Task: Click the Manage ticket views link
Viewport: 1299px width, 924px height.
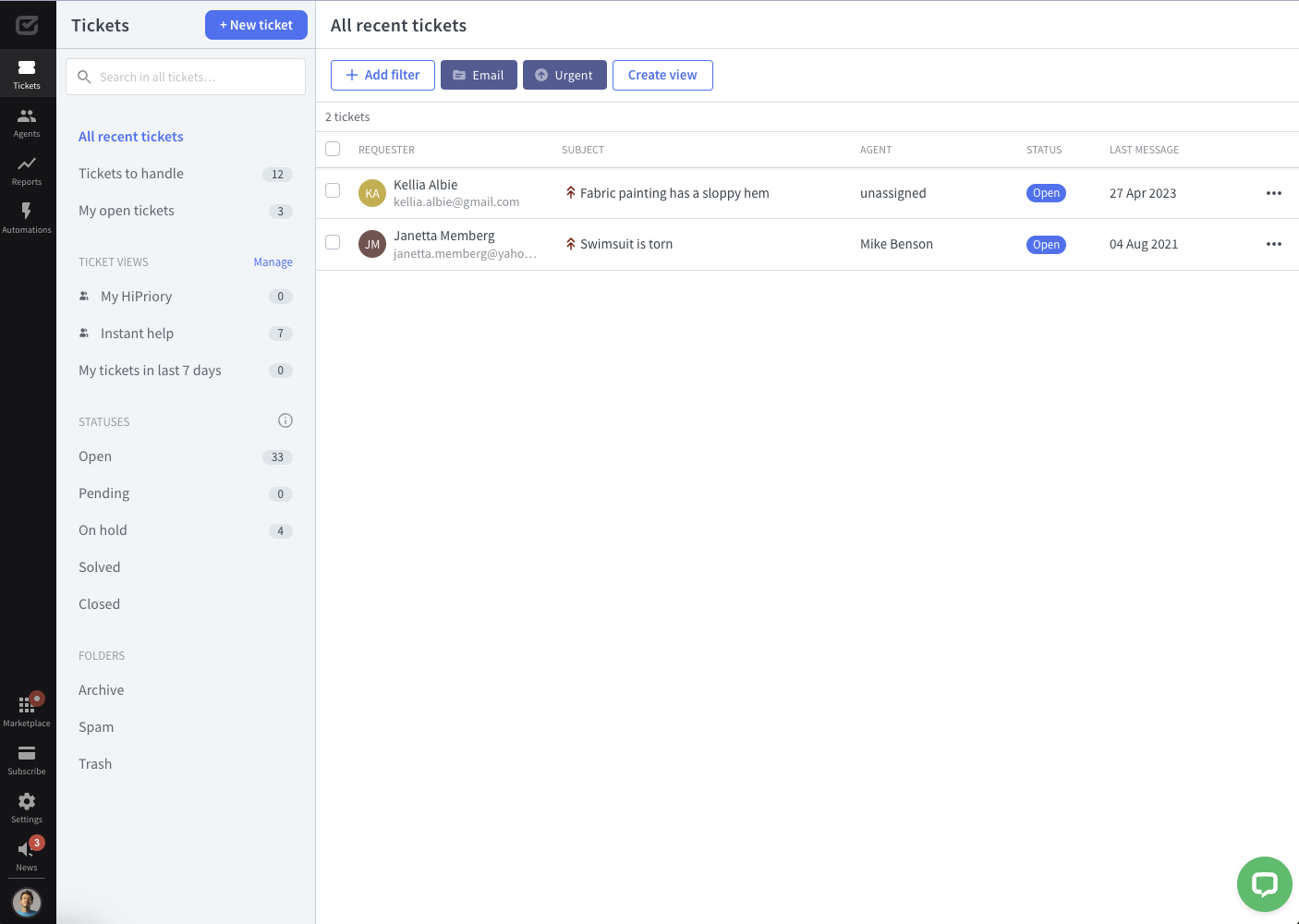Action: [273, 262]
